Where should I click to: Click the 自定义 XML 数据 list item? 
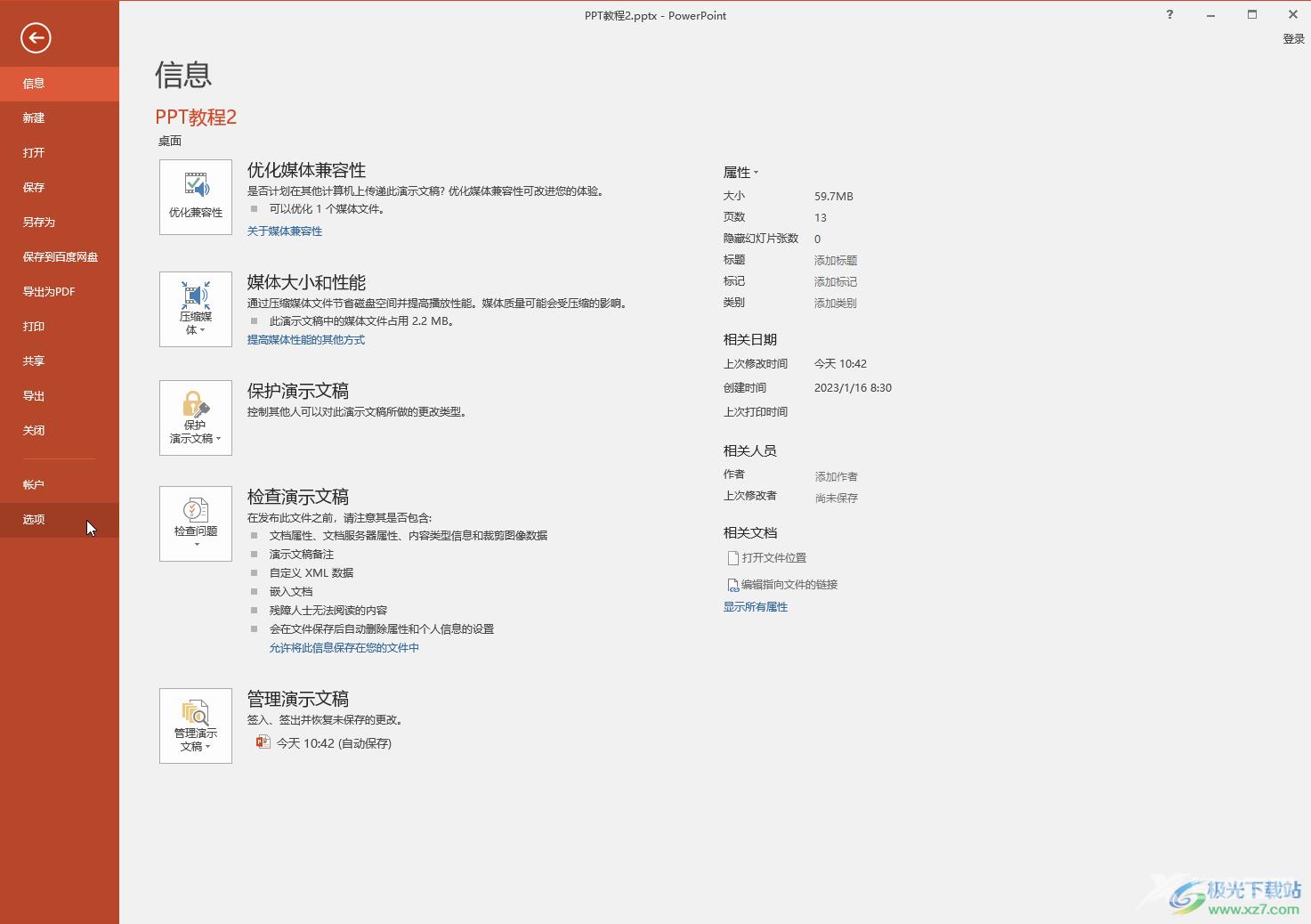312,573
